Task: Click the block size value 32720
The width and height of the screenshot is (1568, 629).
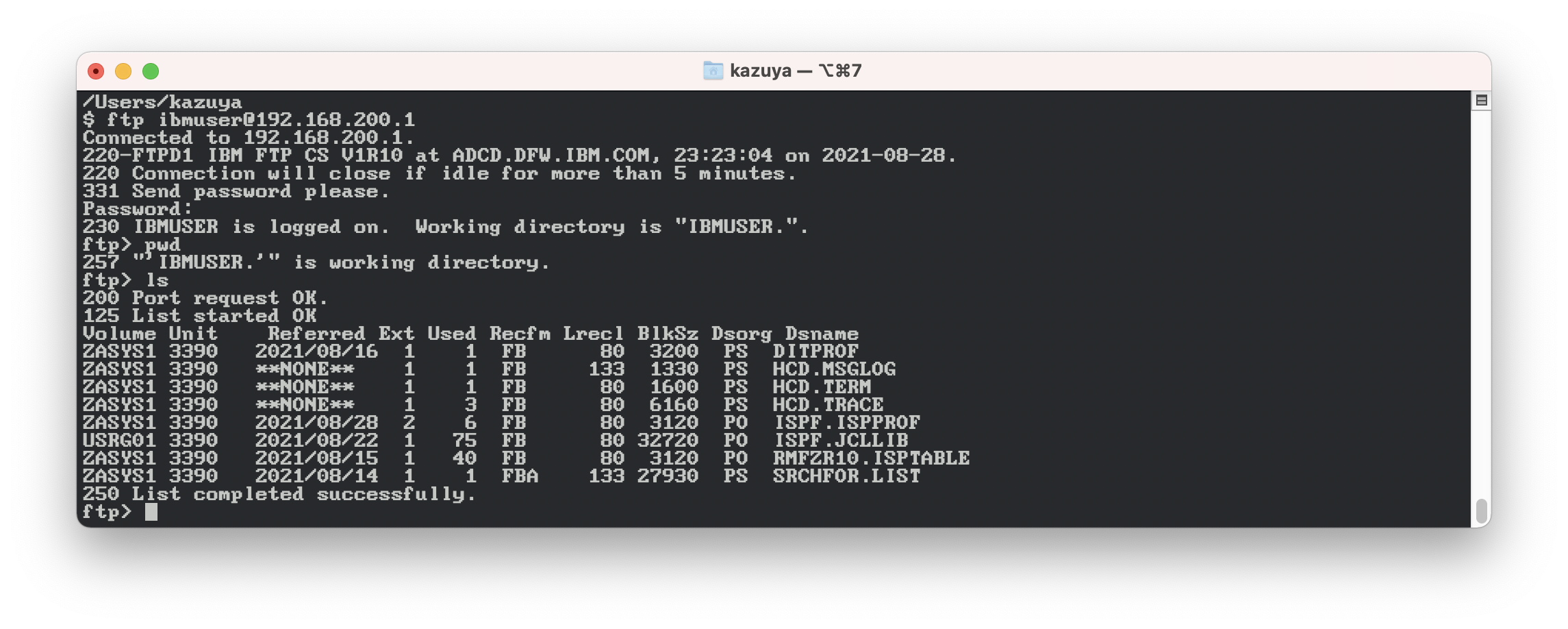Action: tap(668, 441)
